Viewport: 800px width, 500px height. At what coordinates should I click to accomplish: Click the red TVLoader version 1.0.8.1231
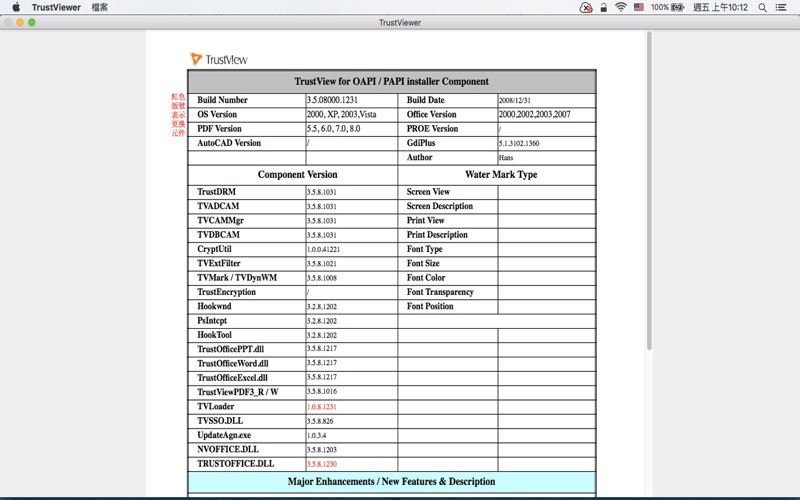point(321,407)
